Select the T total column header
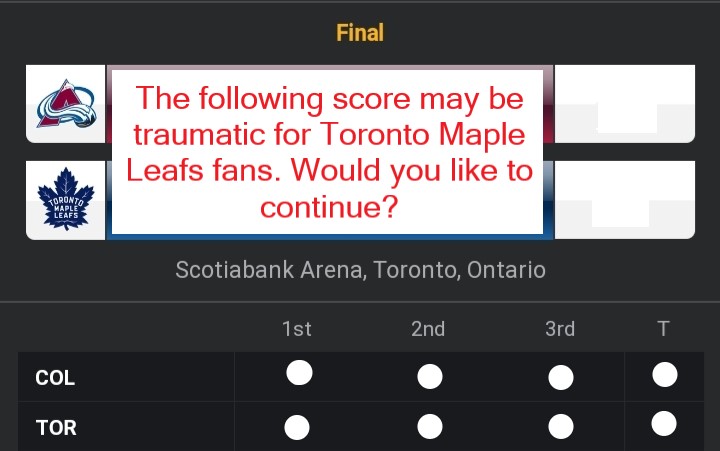 [x=663, y=329]
